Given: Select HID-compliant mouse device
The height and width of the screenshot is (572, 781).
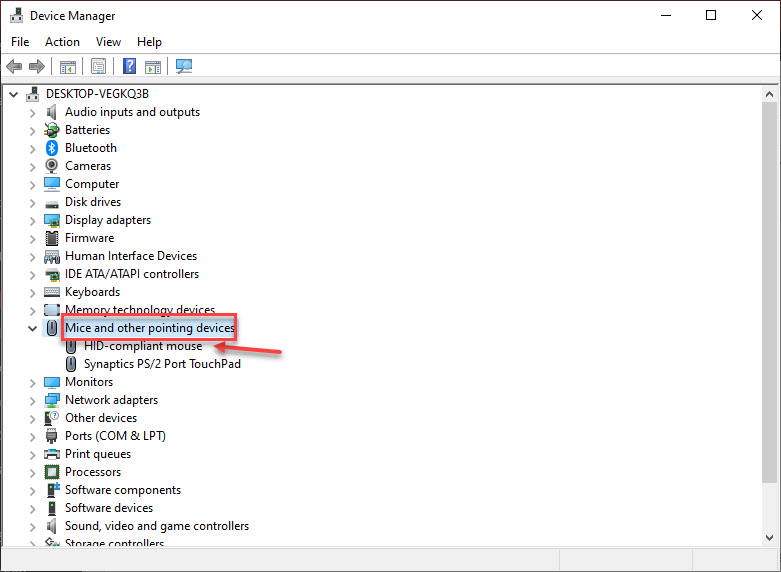Looking at the screenshot, I should [142, 346].
